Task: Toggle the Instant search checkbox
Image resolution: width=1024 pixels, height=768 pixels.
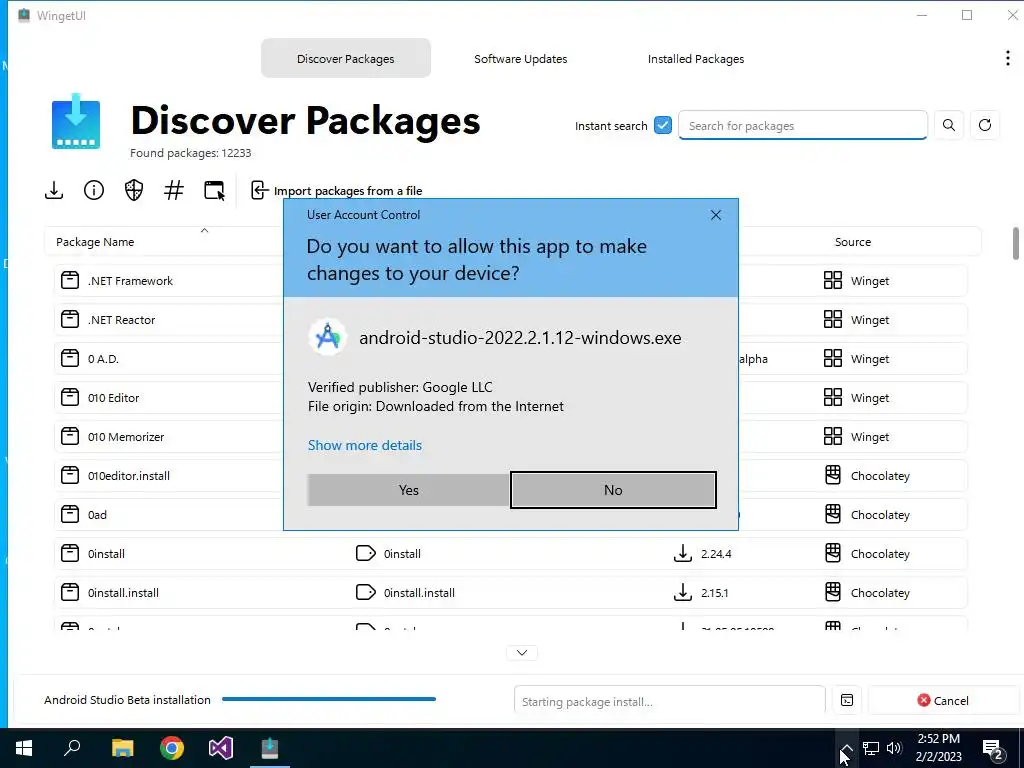Action: tap(663, 125)
